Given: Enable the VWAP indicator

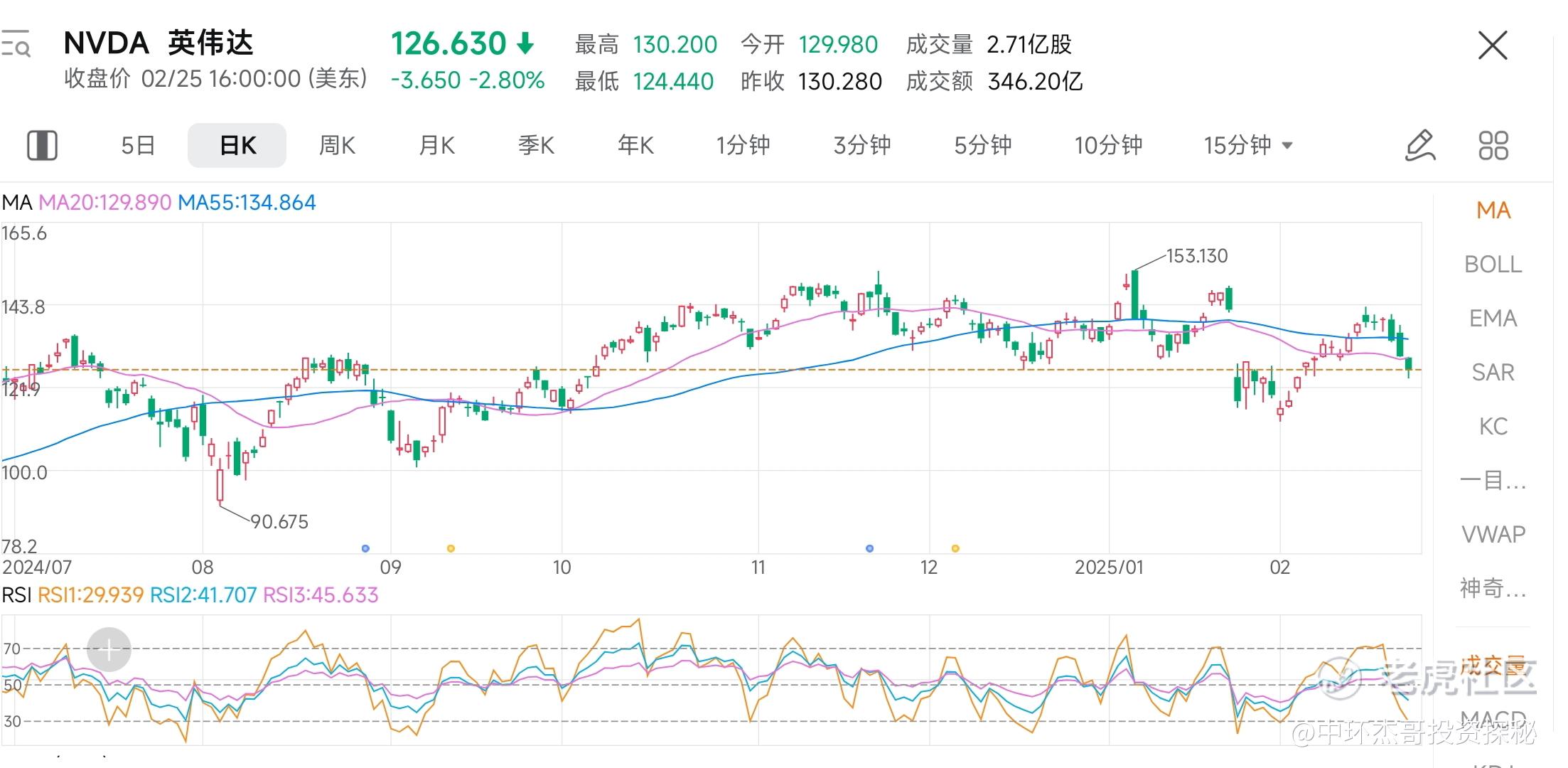Looking at the screenshot, I should tap(1493, 534).
